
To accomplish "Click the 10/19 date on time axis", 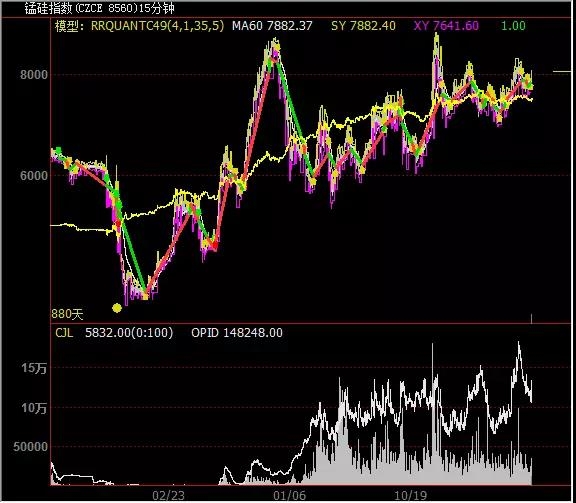I will coord(411,496).
